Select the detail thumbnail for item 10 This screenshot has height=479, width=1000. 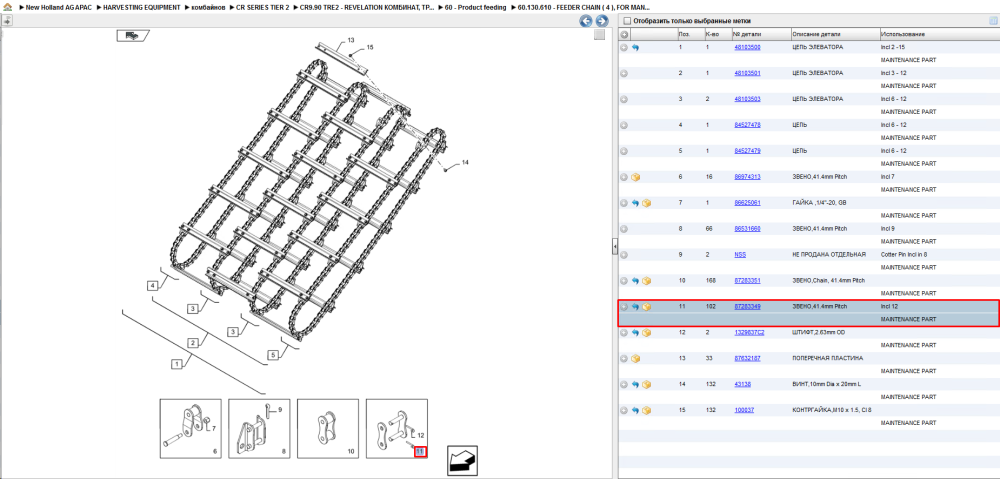[x=328, y=429]
